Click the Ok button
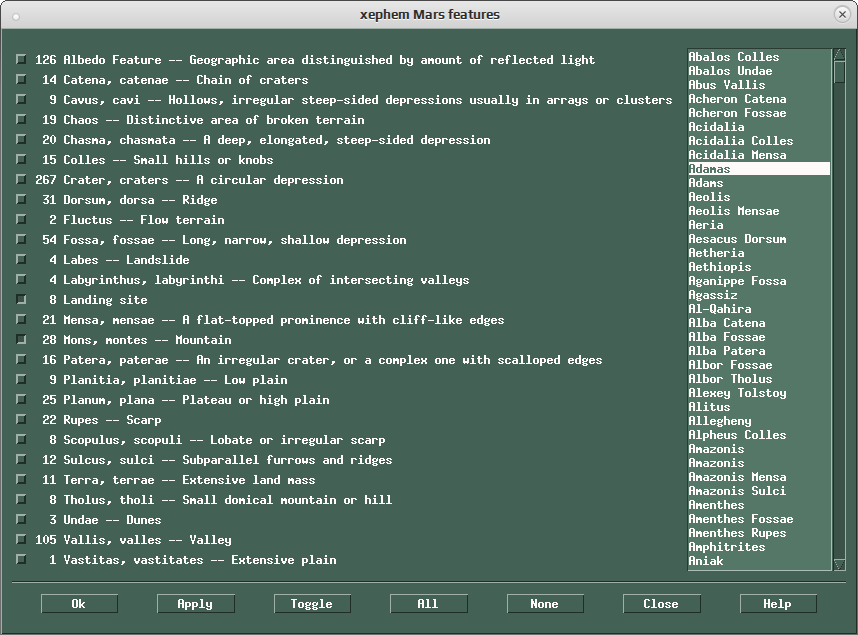This screenshot has height=635, width=858. (79, 604)
